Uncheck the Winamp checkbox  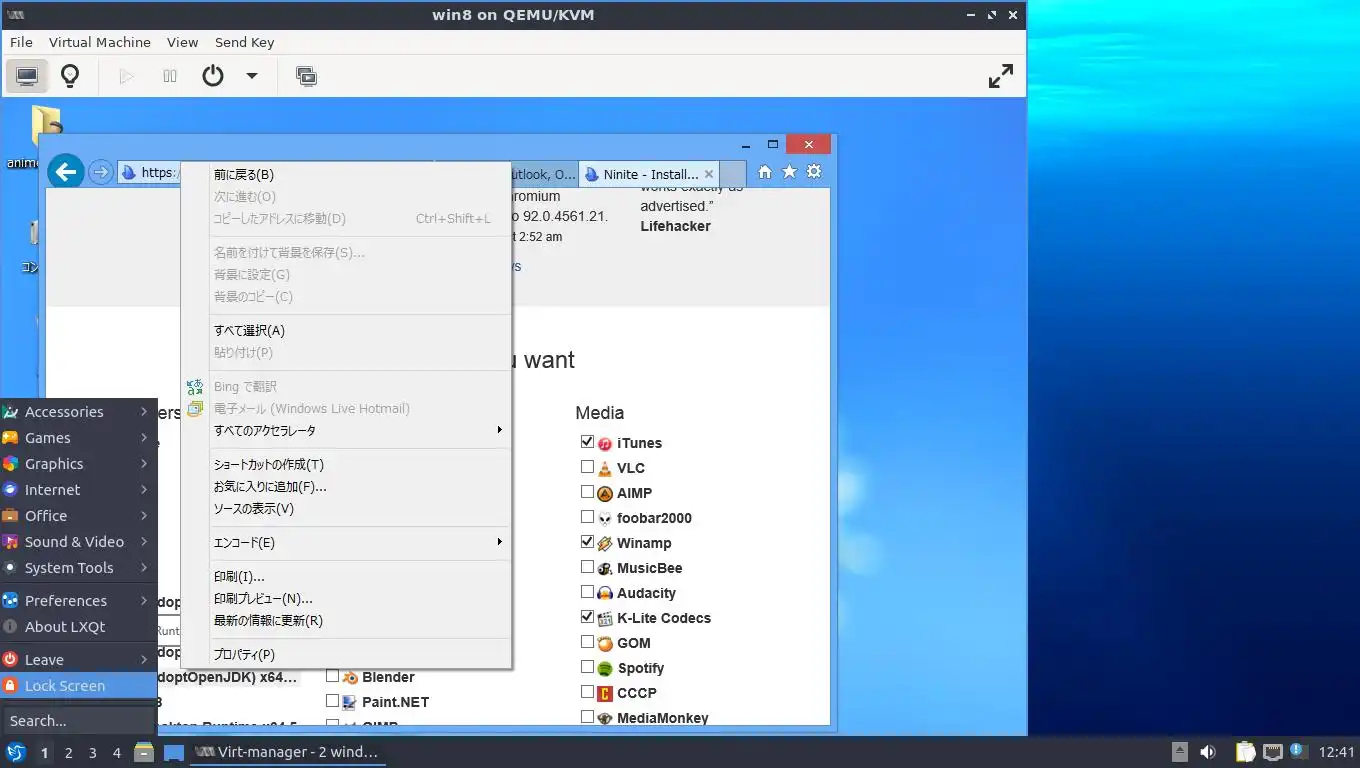(587, 541)
